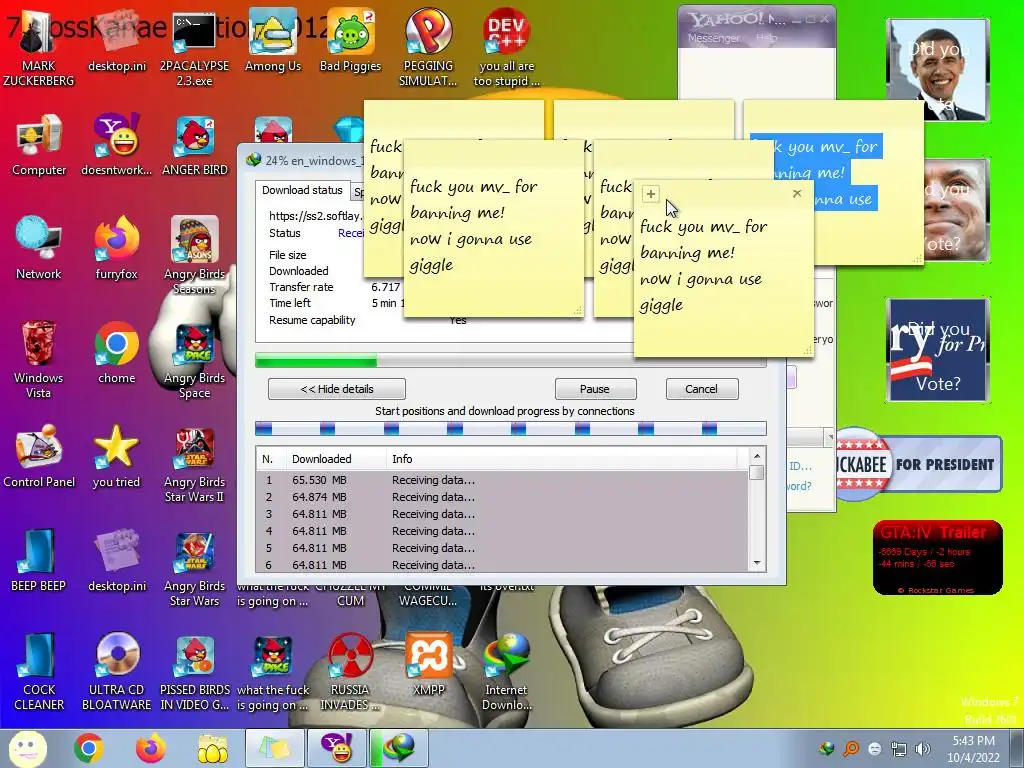The height and width of the screenshot is (768, 1024).
Task: Cancel the download
Action: [701, 389]
